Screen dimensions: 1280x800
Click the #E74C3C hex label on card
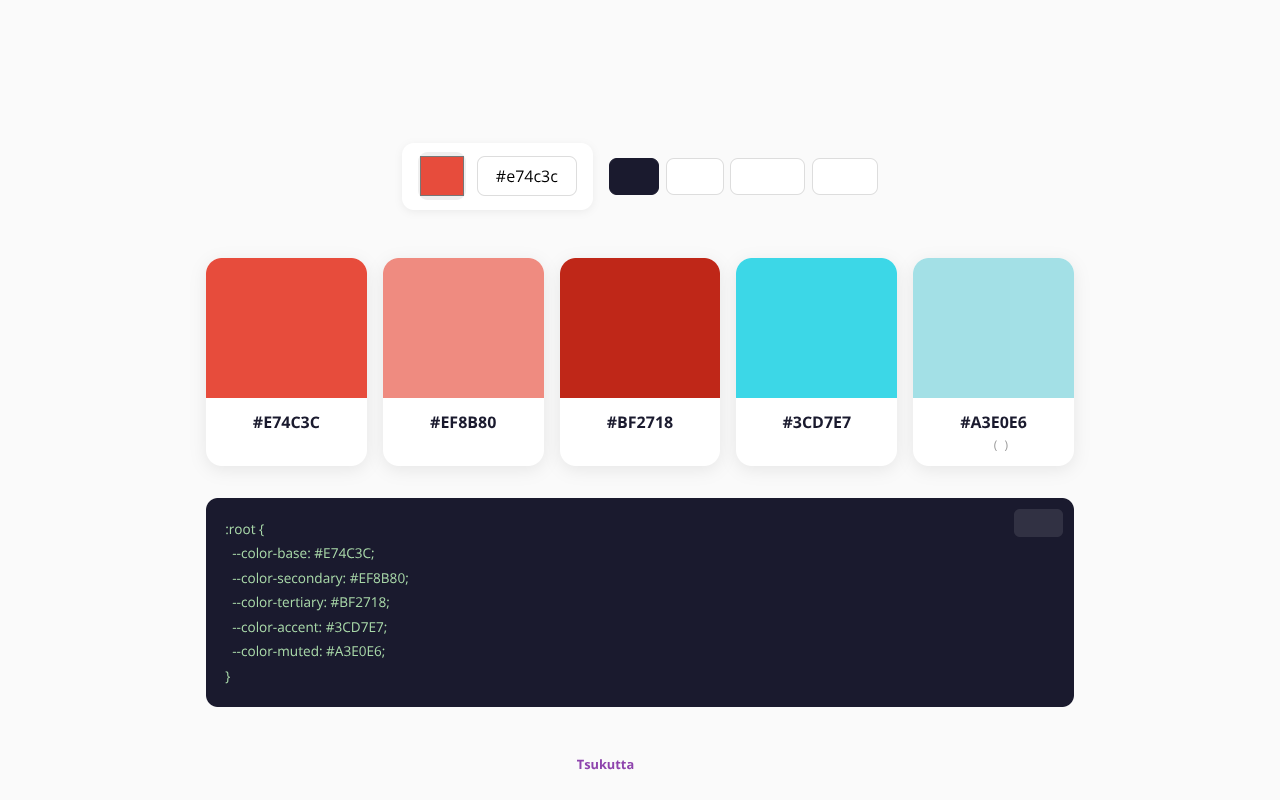point(286,422)
